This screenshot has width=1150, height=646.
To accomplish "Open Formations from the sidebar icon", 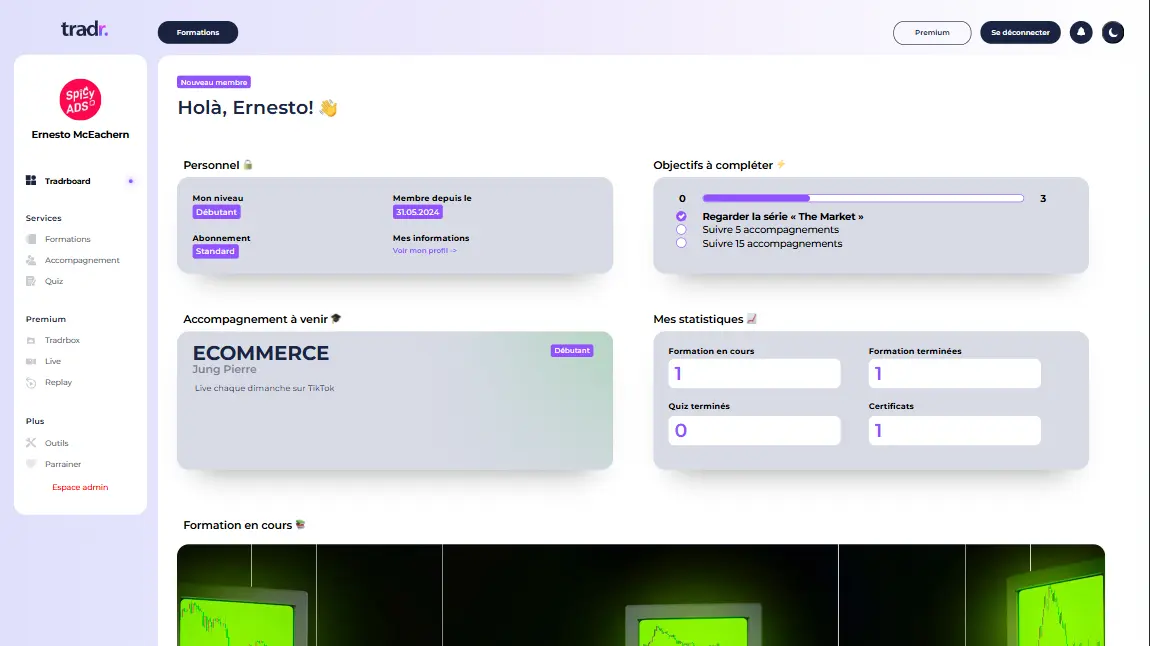I will pyautogui.click(x=31, y=239).
